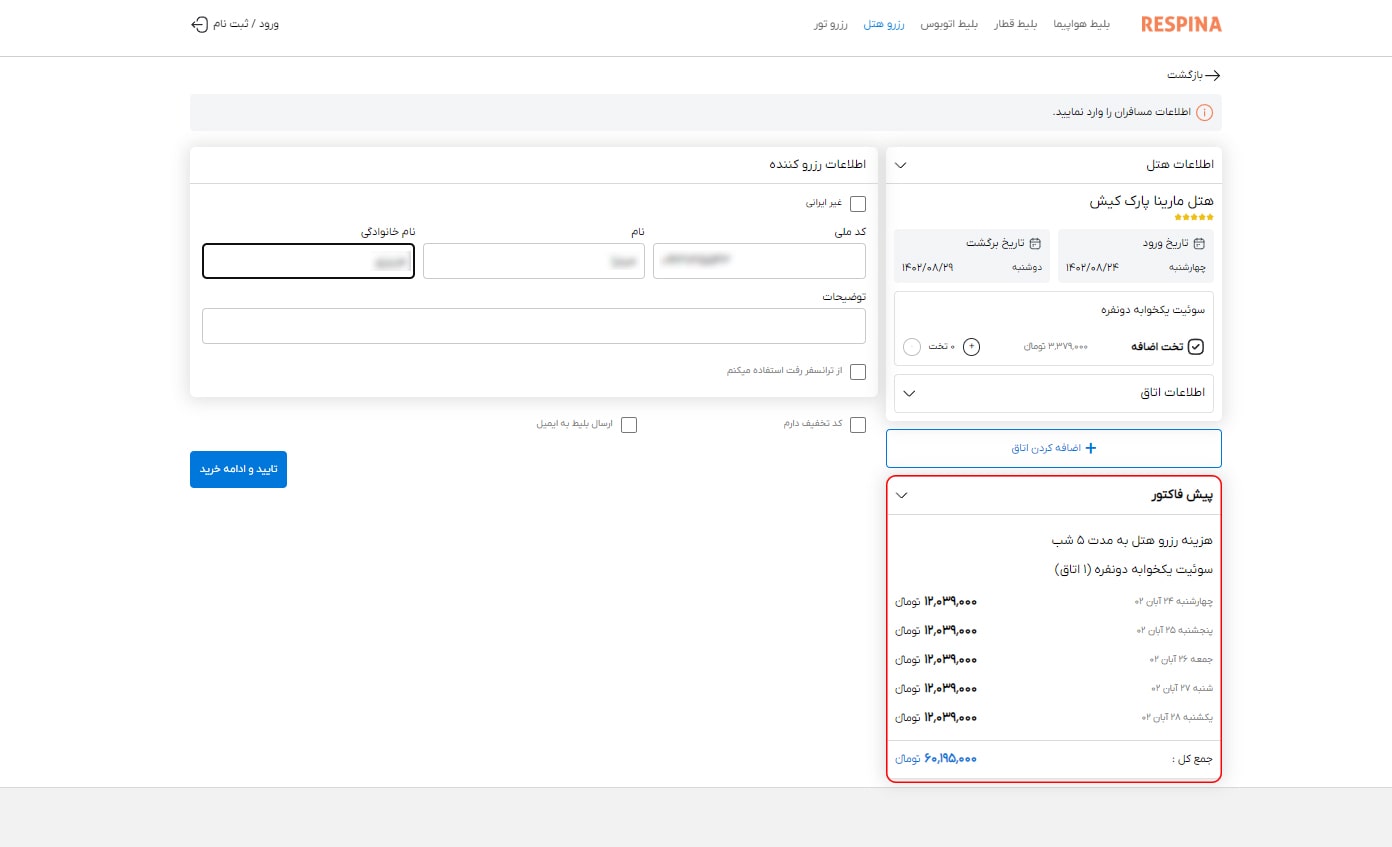Click the RESPINA logo
1392x847 pixels.
1181,24
